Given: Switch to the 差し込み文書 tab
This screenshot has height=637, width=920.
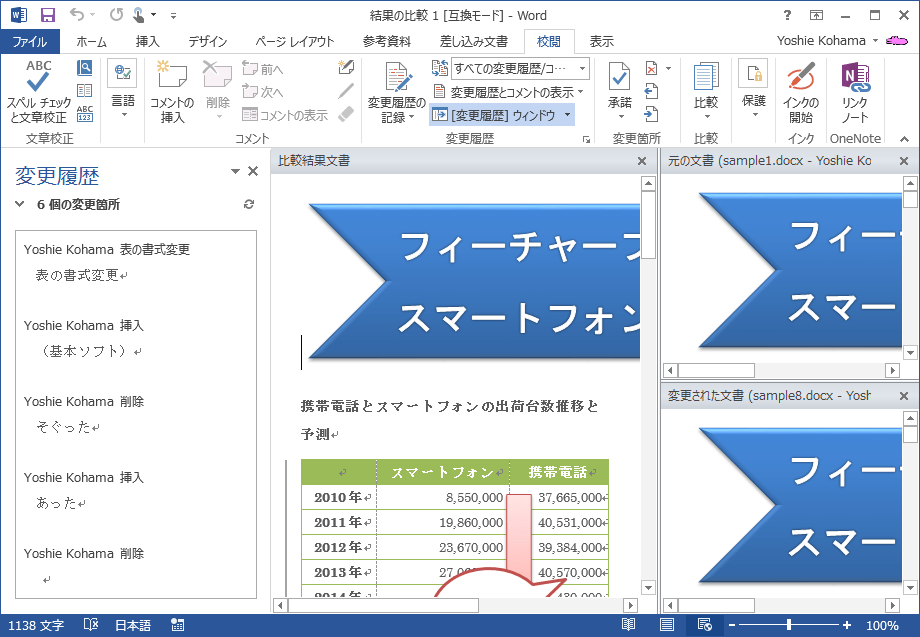Looking at the screenshot, I should pos(474,42).
